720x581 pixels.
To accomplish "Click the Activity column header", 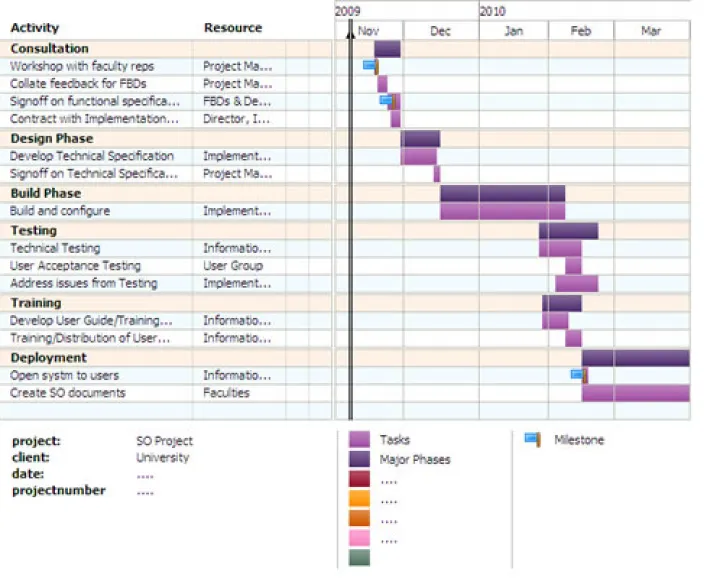I will coord(35,28).
